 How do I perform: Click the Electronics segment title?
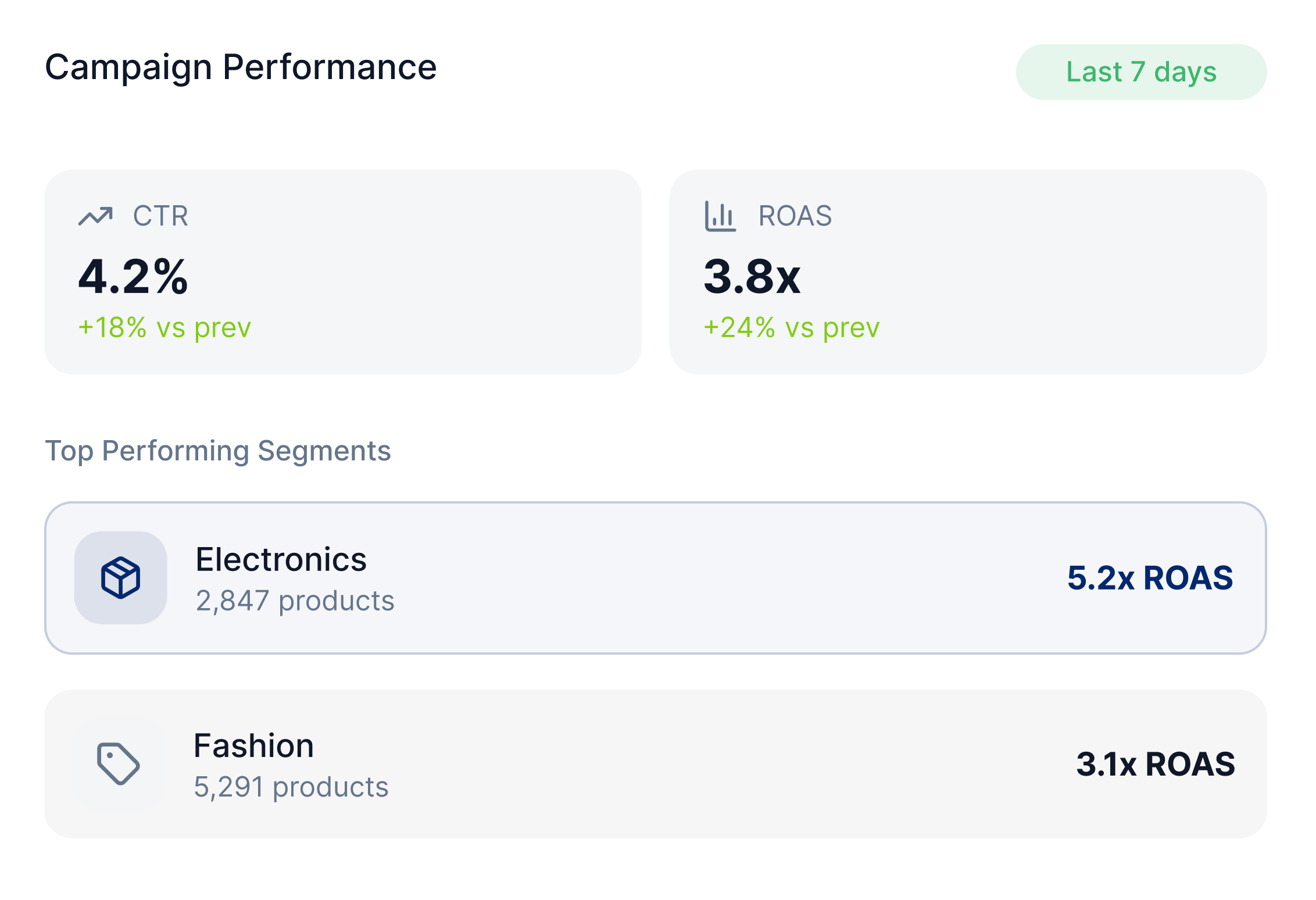click(x=281, y=559)
